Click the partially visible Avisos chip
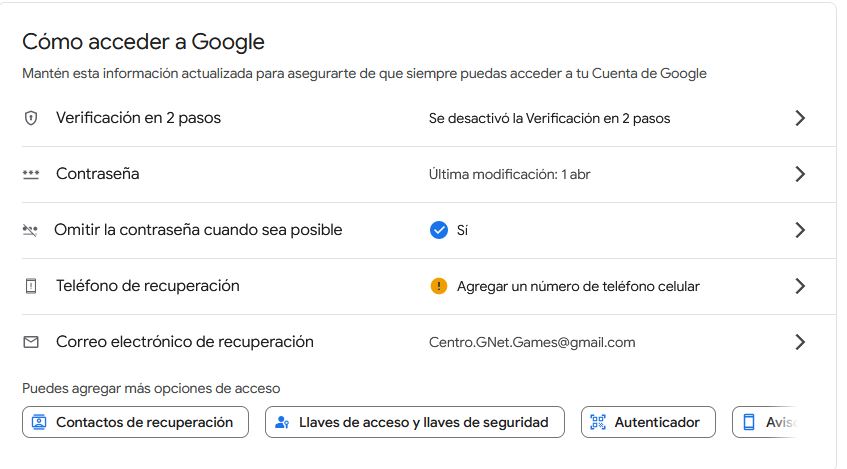 point(768,422)
